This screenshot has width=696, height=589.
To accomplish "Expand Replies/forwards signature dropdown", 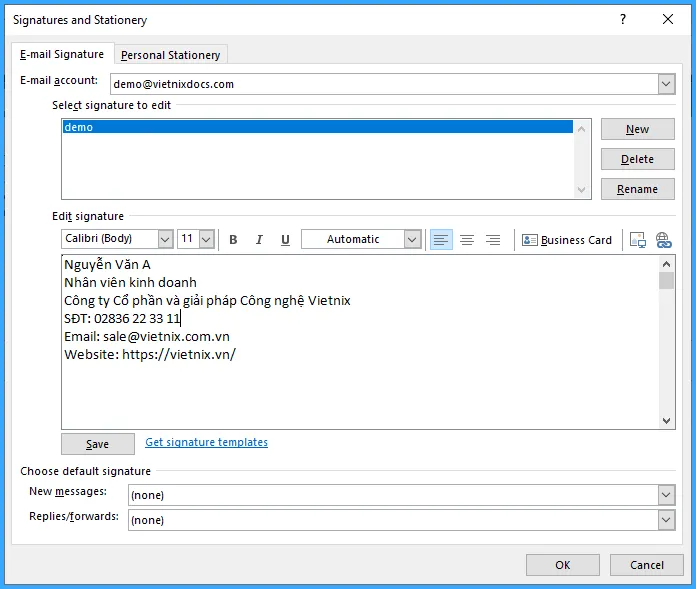I will (666, 520).
